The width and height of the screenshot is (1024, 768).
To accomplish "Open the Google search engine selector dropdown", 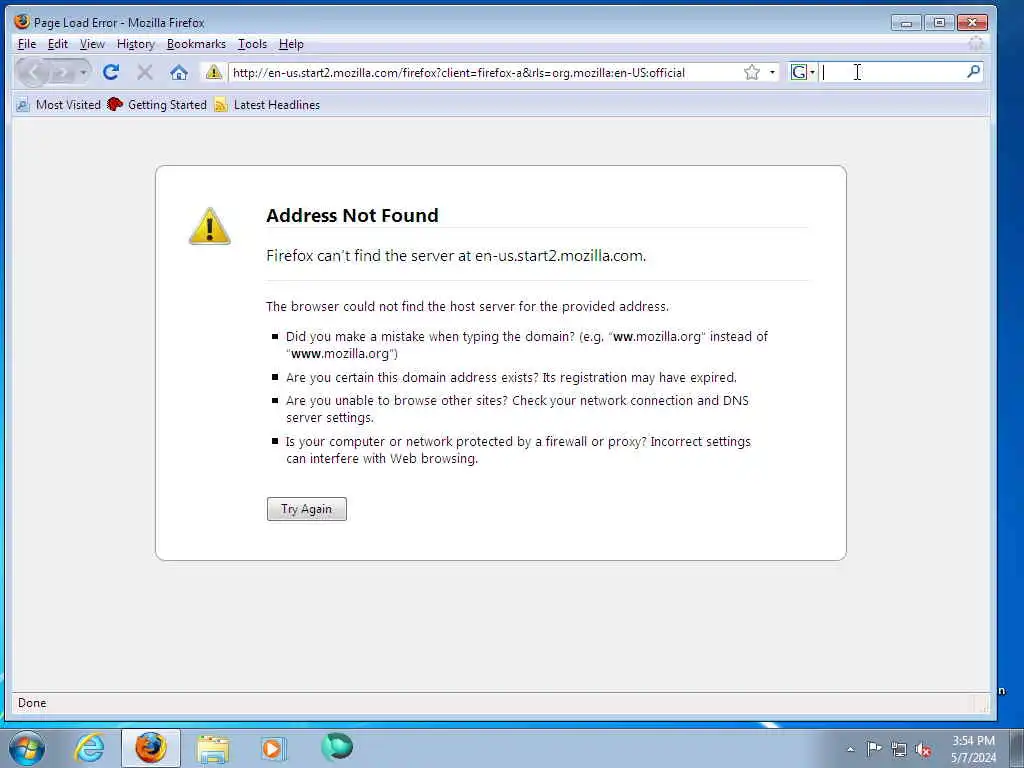I will point(803,72).
